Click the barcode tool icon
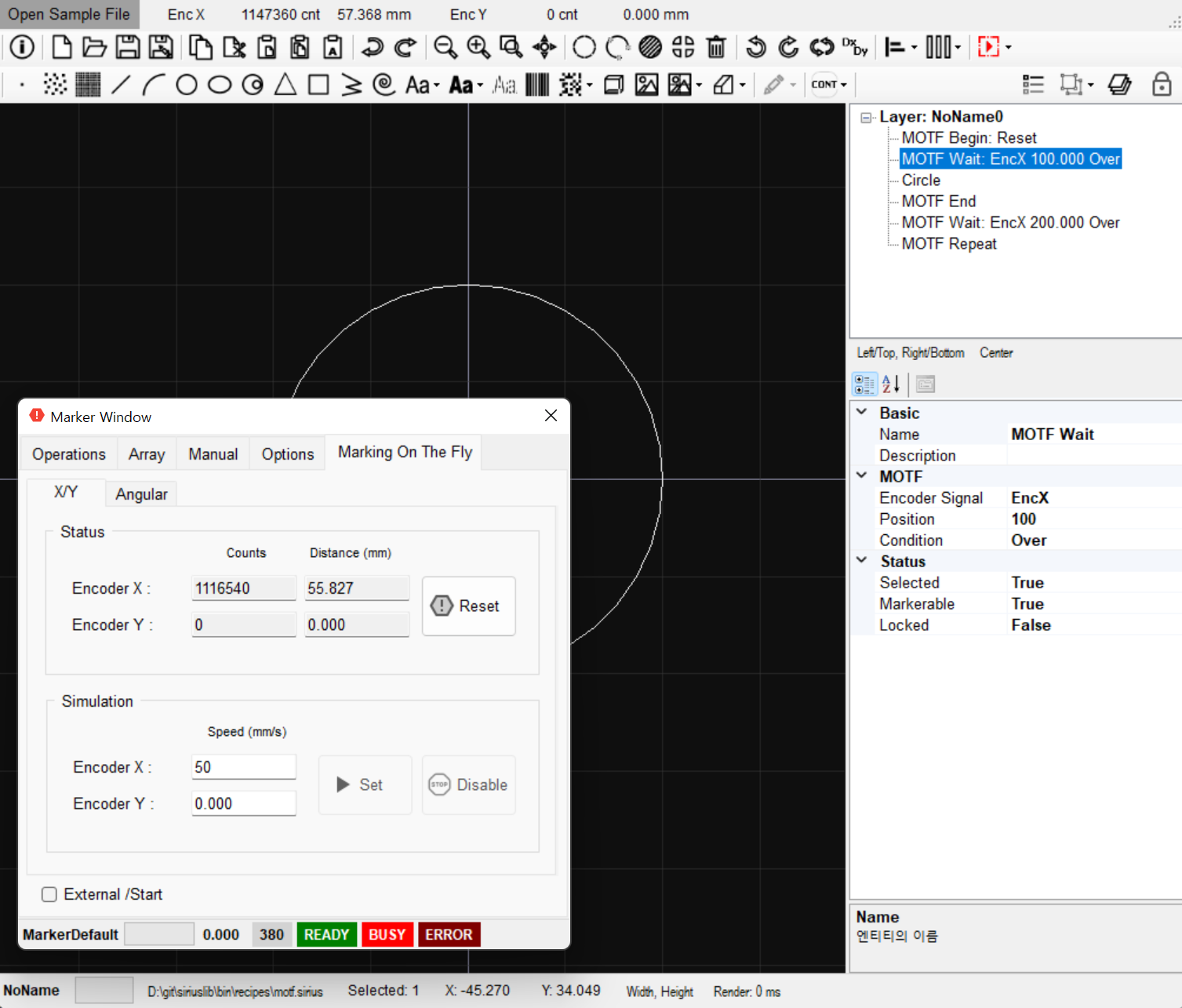The image size is (1182, 1008). click(x=537, y=85)
